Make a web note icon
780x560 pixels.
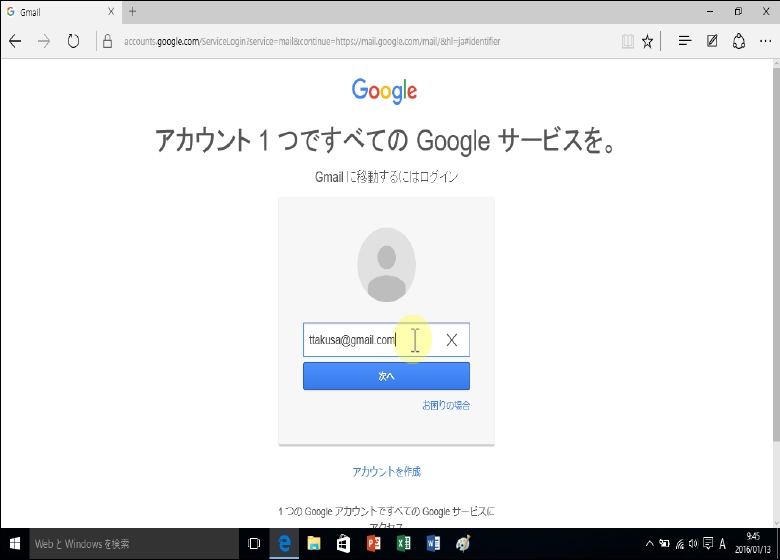[712, 41]
